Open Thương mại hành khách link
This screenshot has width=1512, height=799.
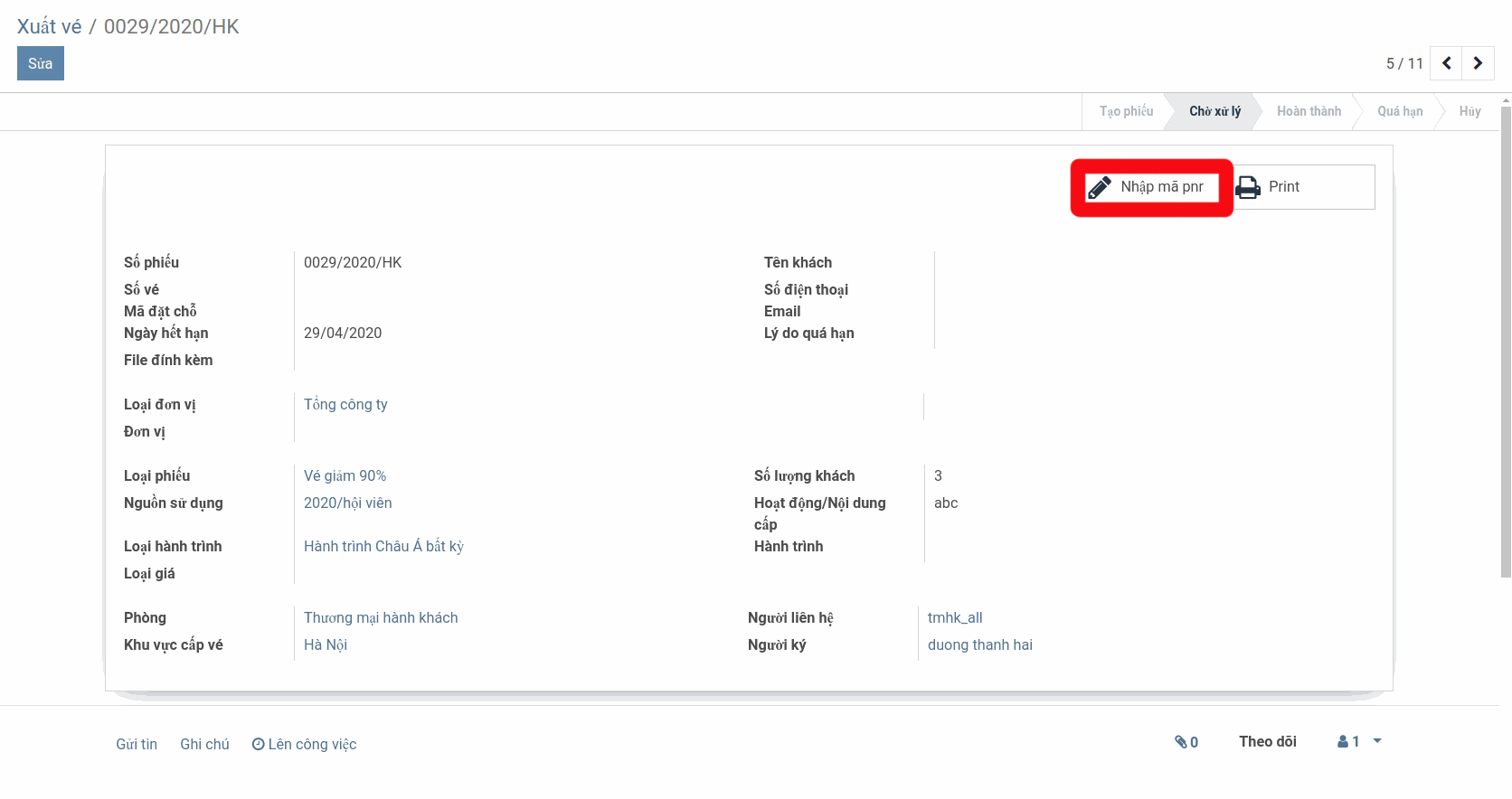point(381,617)
